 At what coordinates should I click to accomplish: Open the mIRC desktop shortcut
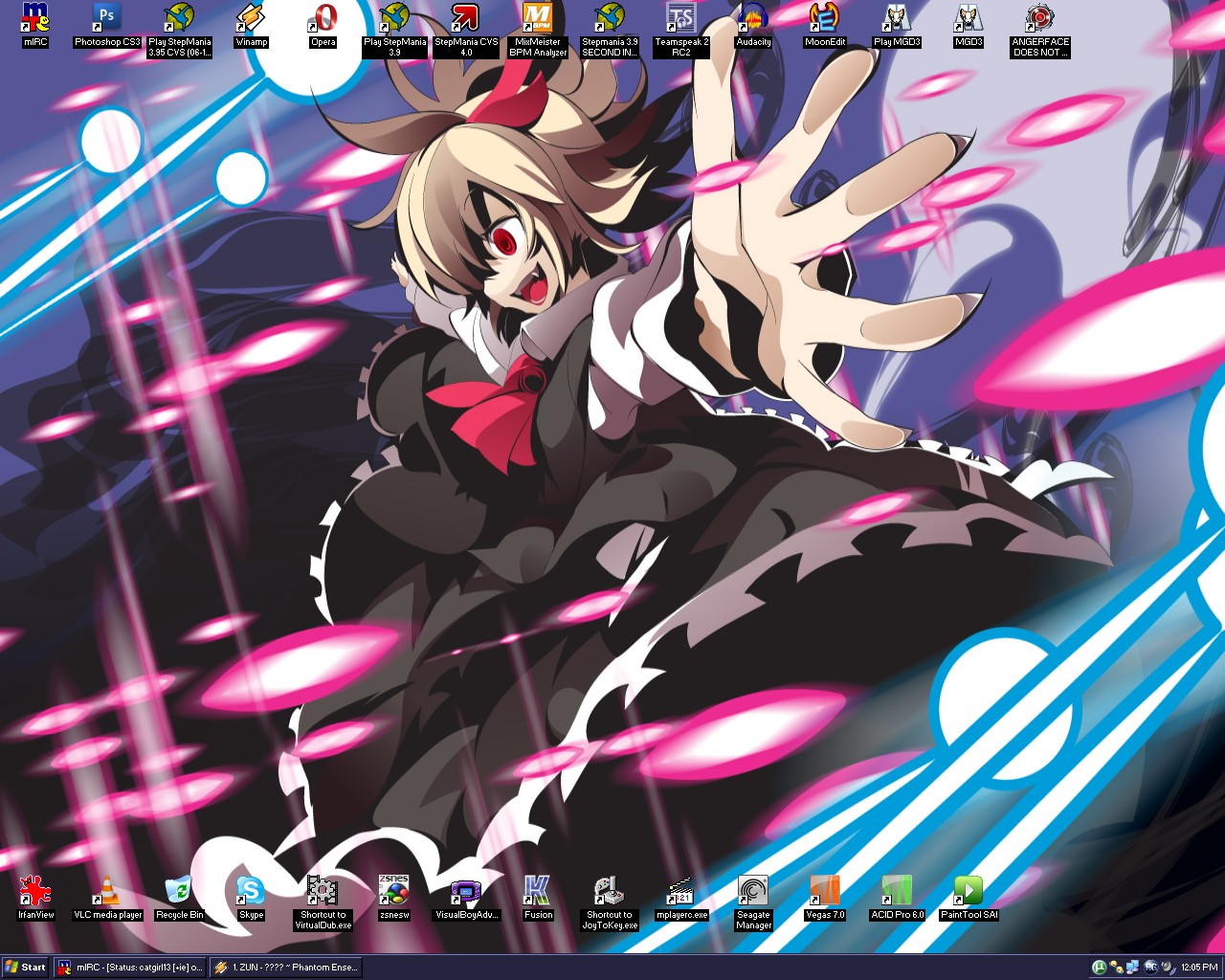[35, 18]
